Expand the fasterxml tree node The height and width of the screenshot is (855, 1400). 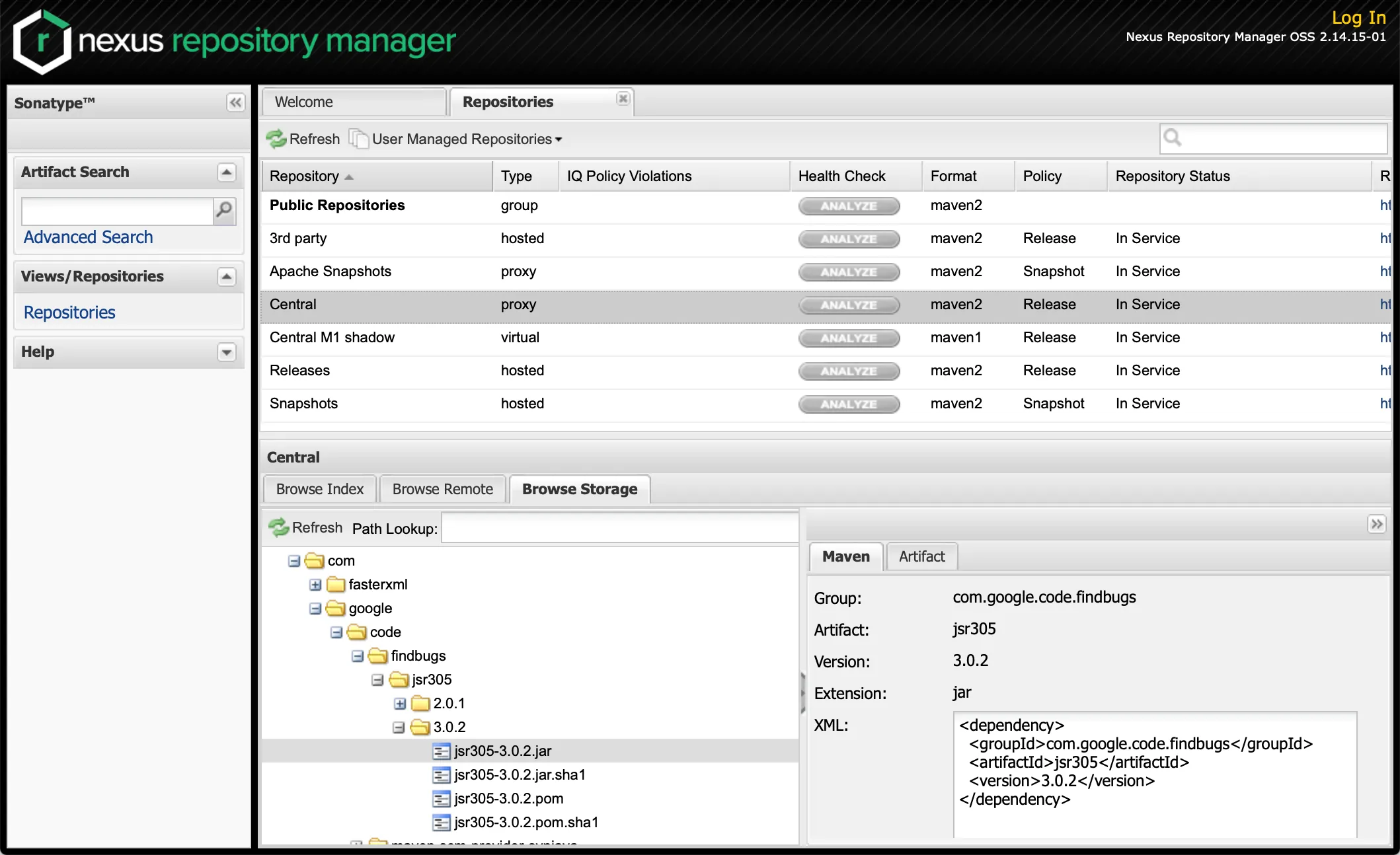tap(315, 585)
